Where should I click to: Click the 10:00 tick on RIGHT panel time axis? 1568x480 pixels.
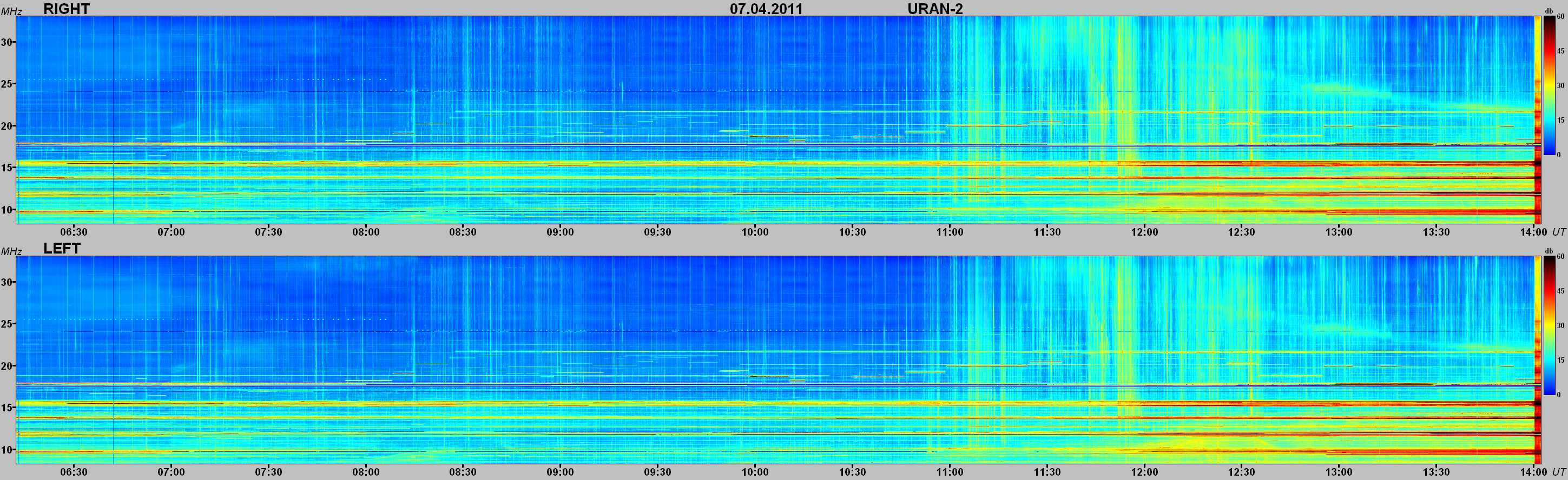tap(755, 232)
